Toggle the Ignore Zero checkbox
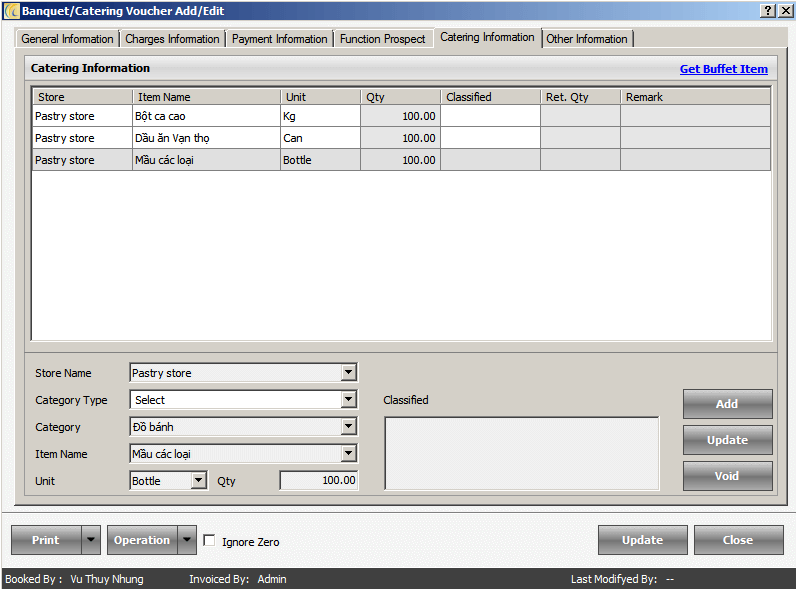Image resolution: width=796 pixels, height=589 pixels. [x=209, y=541]
